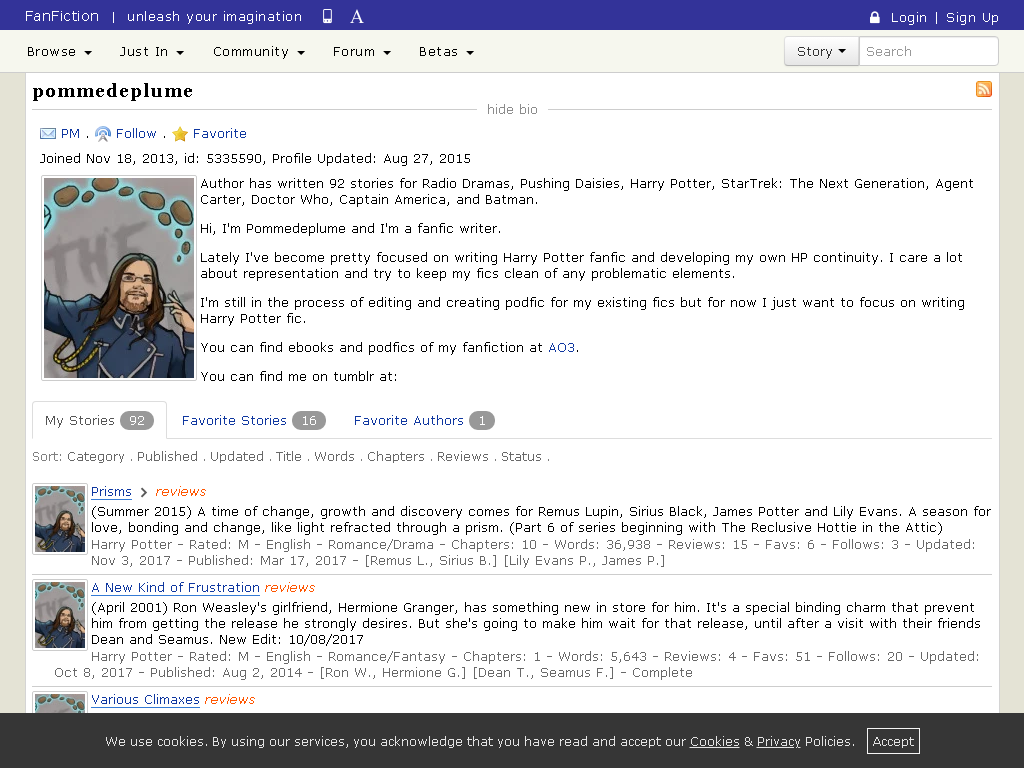Viewport: 1024px width, 768px height.
Task: Open the Various Climaxes story
Action: [145, 699]
